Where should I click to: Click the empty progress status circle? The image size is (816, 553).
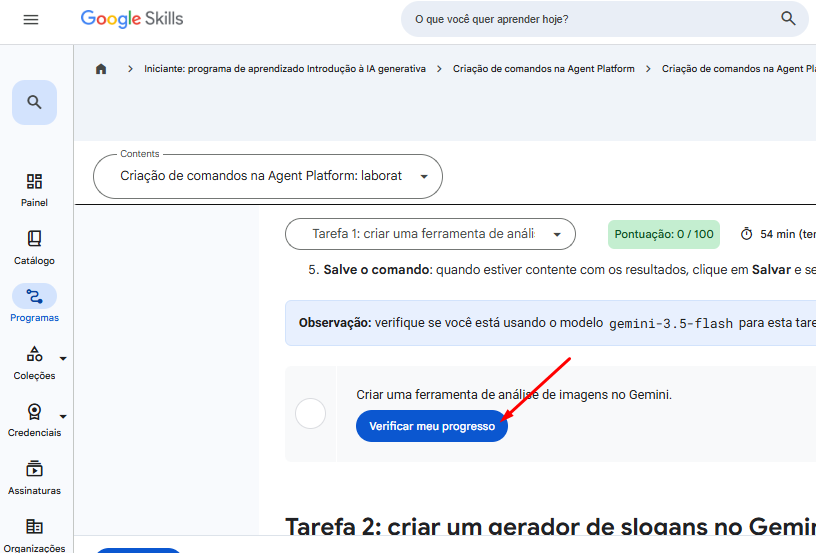(311, 414)
